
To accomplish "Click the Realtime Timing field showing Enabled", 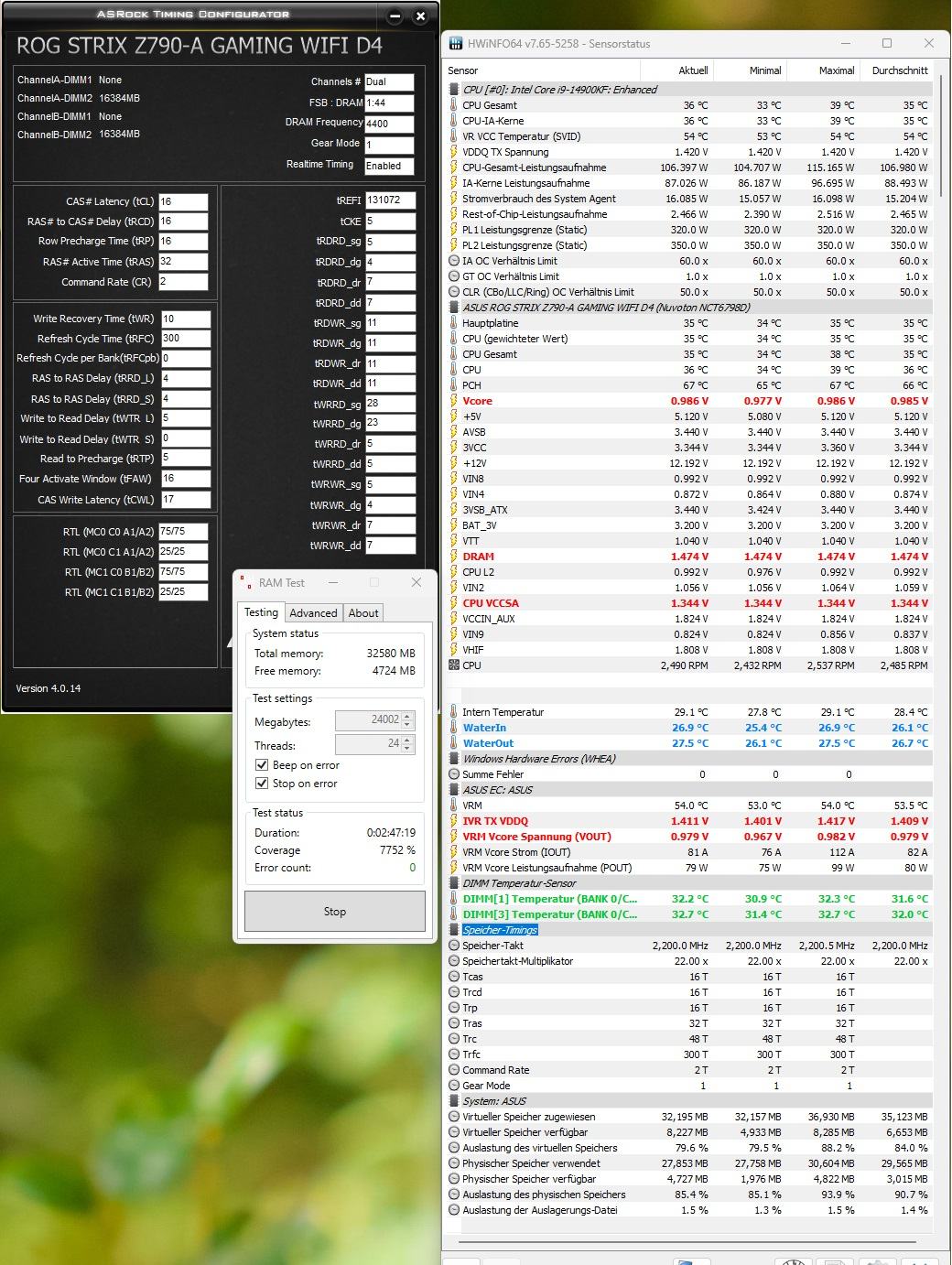I will point(389,167).
